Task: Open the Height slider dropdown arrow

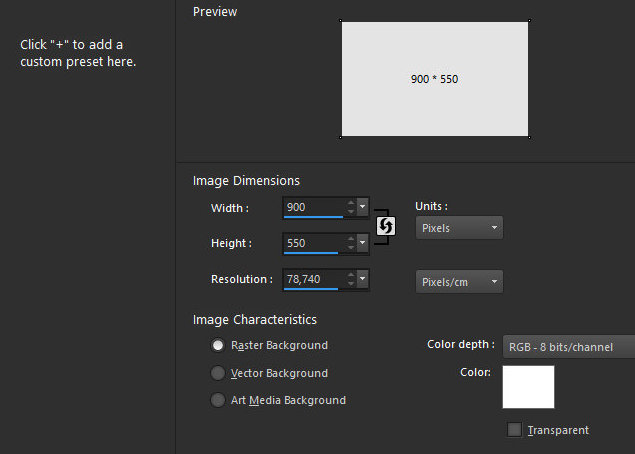Action: (363, 243)
